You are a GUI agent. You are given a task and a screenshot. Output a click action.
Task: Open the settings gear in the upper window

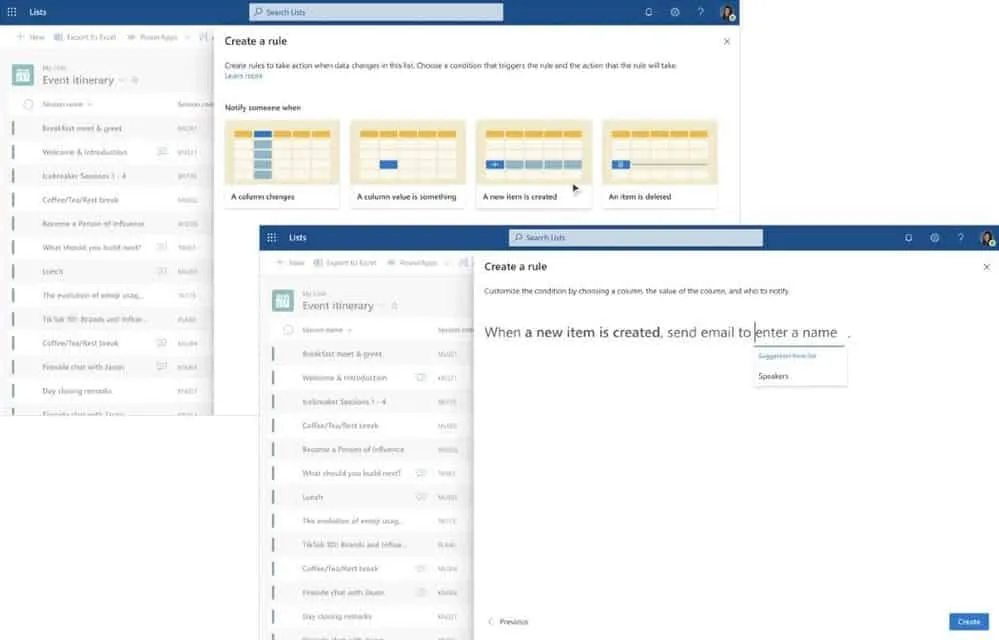[675, 12]
